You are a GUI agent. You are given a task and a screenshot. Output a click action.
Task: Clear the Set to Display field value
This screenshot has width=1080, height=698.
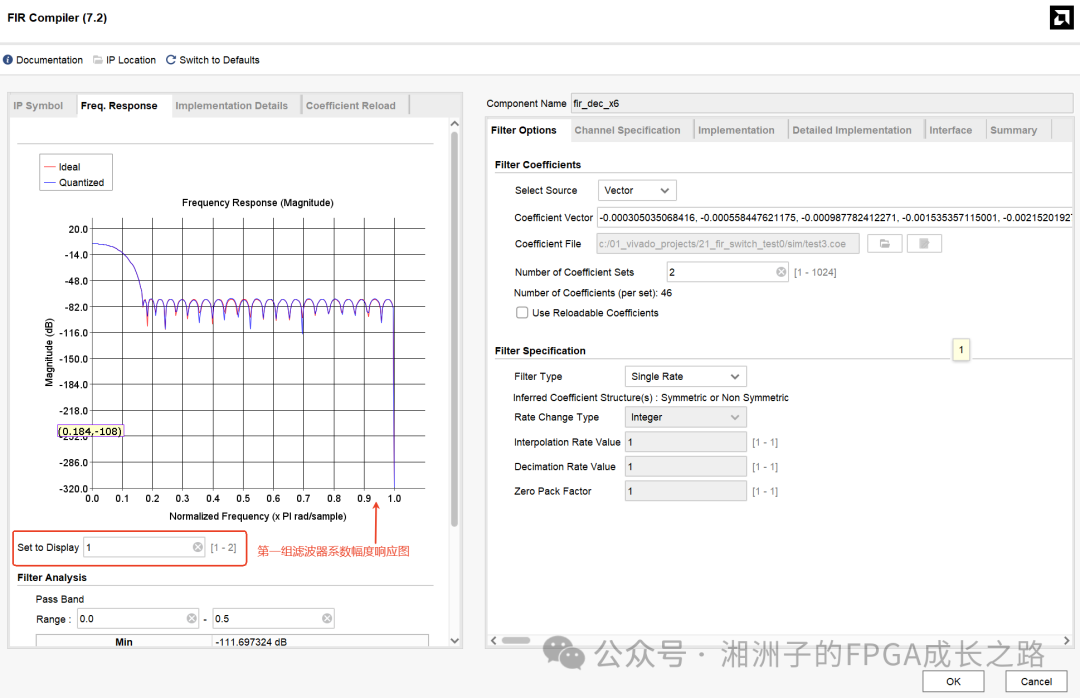tap(198, 547)
